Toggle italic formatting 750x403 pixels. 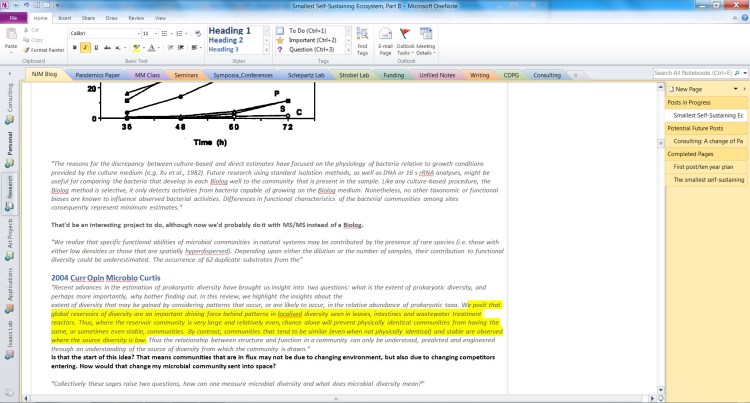tap(85, 47)
